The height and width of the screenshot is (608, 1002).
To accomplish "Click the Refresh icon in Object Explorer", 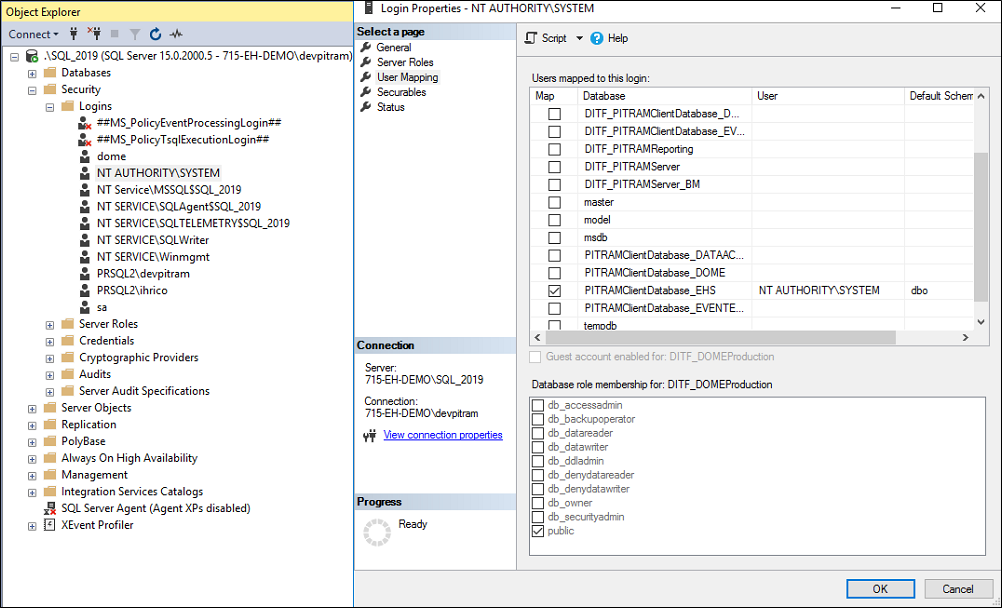I will (155, 34).
